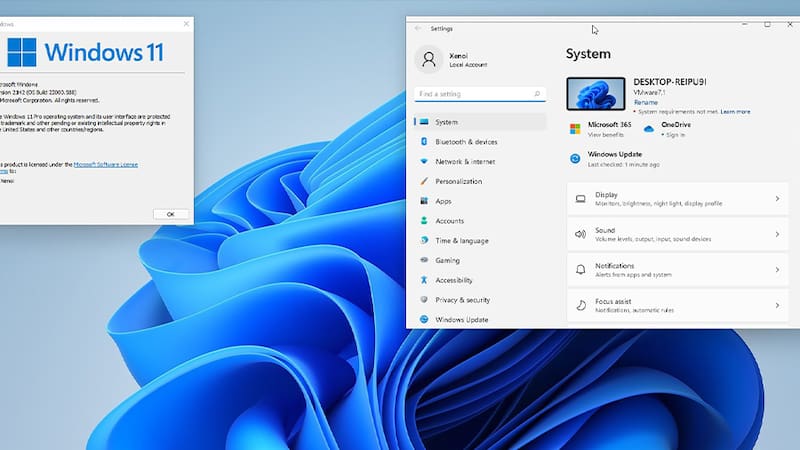Screen dimensions: 800x450
Task: Click the Accessibility icon in the sidebar
Action: [x=424, y=281]
